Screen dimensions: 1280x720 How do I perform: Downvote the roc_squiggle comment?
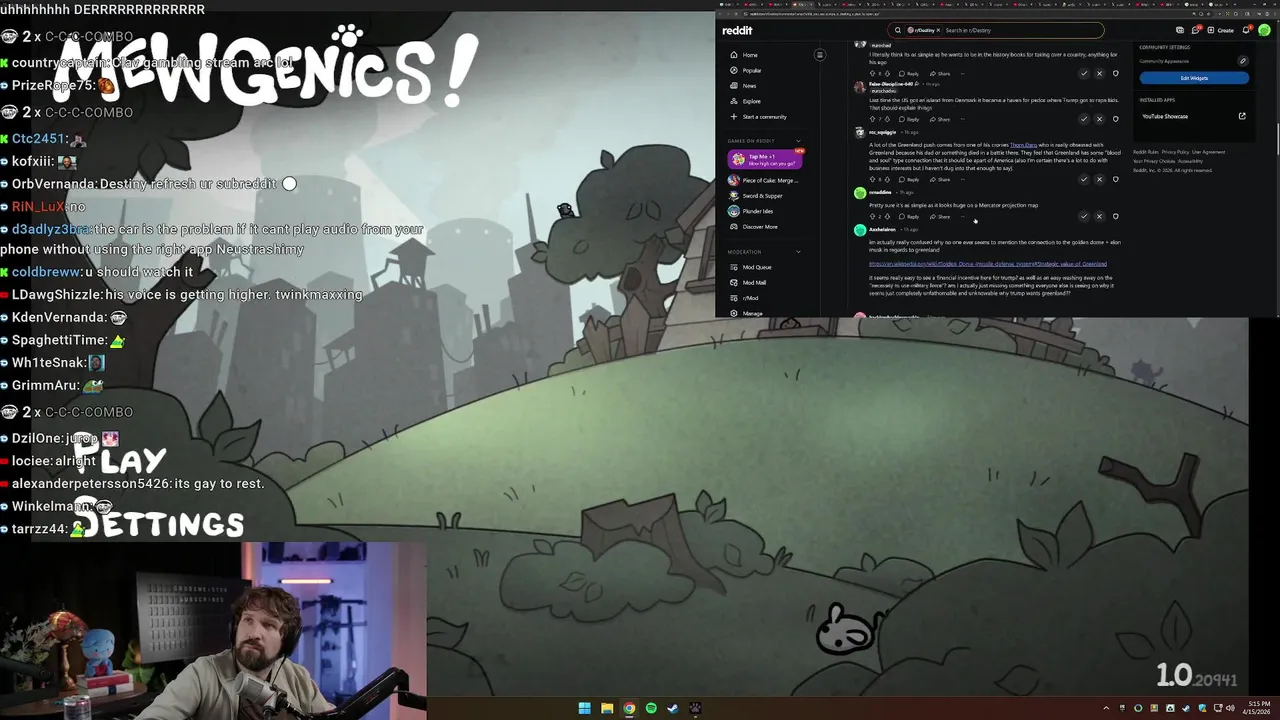coord(887,180)
